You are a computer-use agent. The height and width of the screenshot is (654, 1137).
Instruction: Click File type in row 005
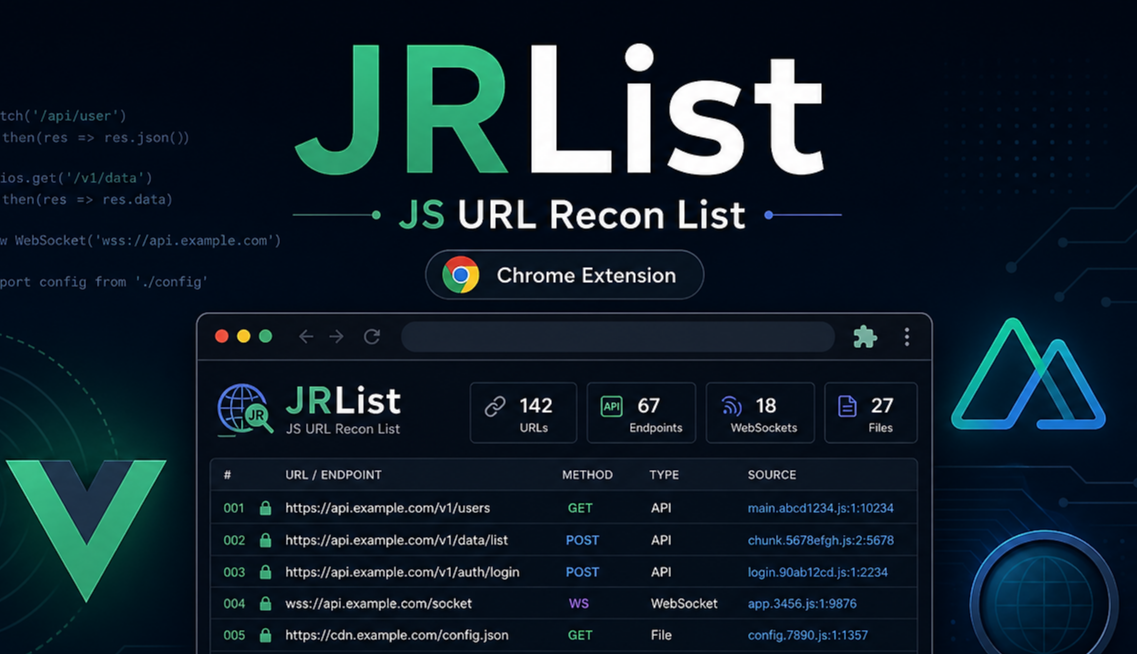(661, 635)
